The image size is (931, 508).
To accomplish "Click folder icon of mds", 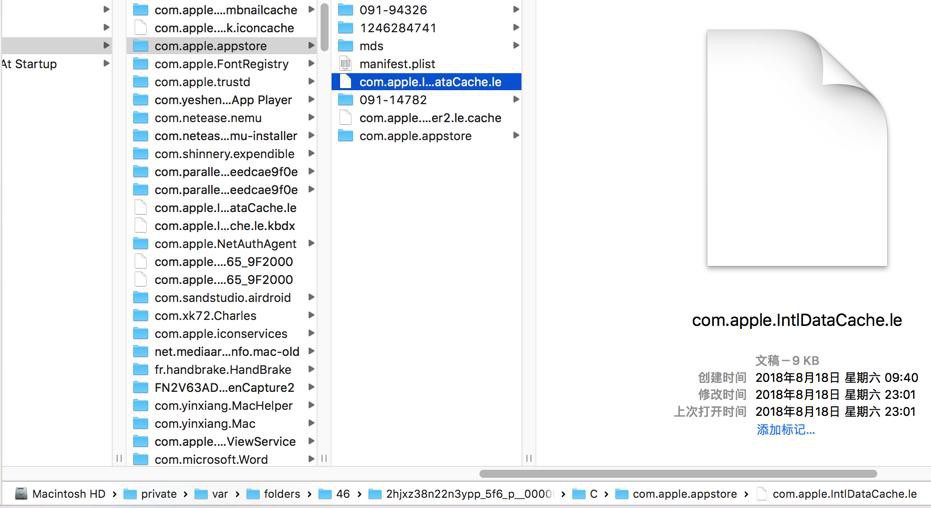I will [346, 46].
